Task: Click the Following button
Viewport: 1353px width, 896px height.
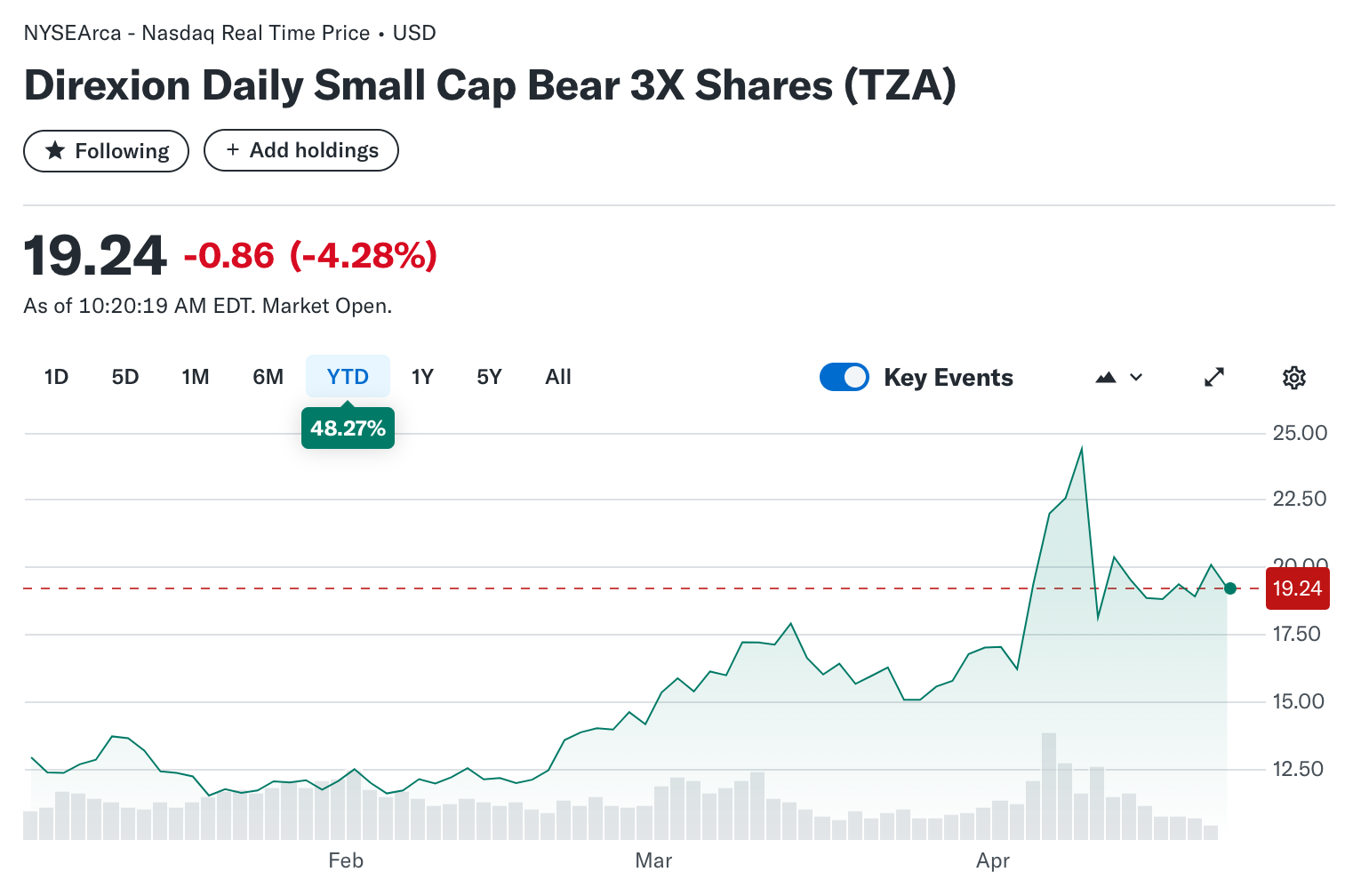Action: coord(106,150)
